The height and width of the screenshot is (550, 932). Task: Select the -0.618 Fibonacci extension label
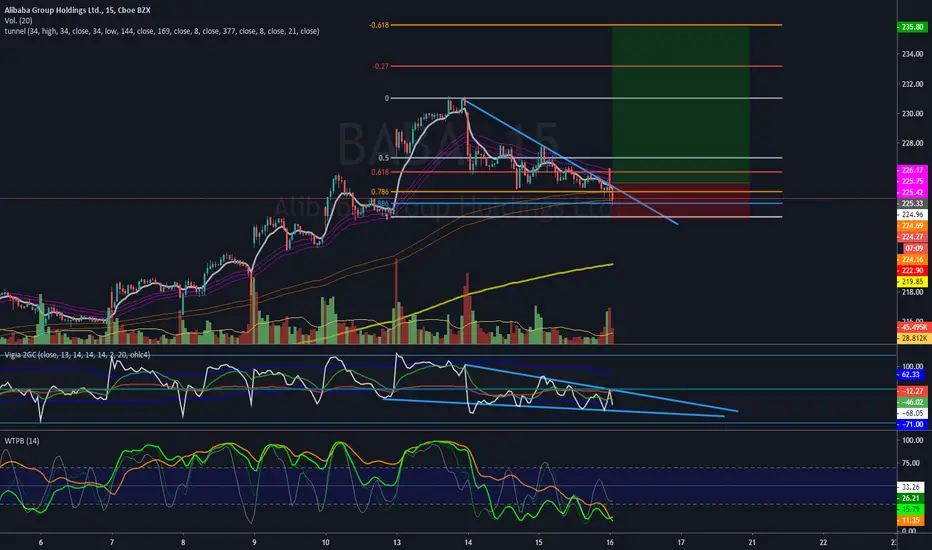point(379,25)
